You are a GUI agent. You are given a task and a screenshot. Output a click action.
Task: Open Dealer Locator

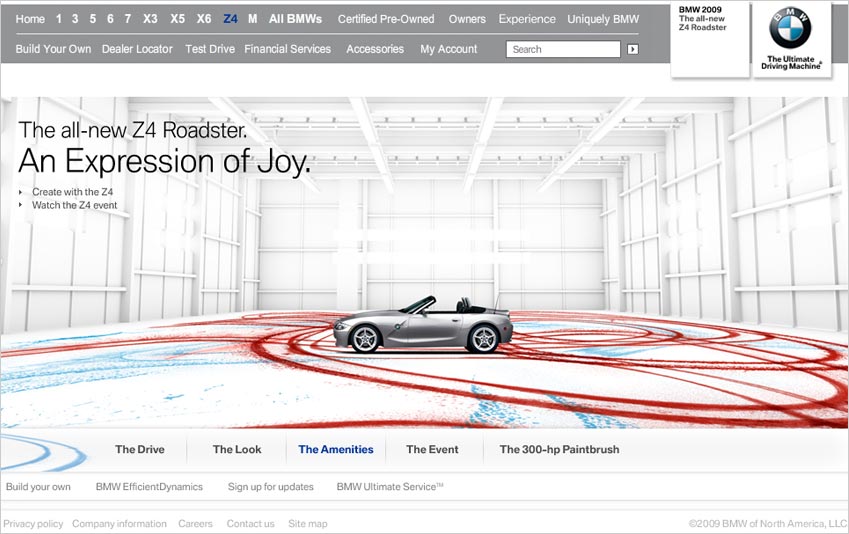137,49
